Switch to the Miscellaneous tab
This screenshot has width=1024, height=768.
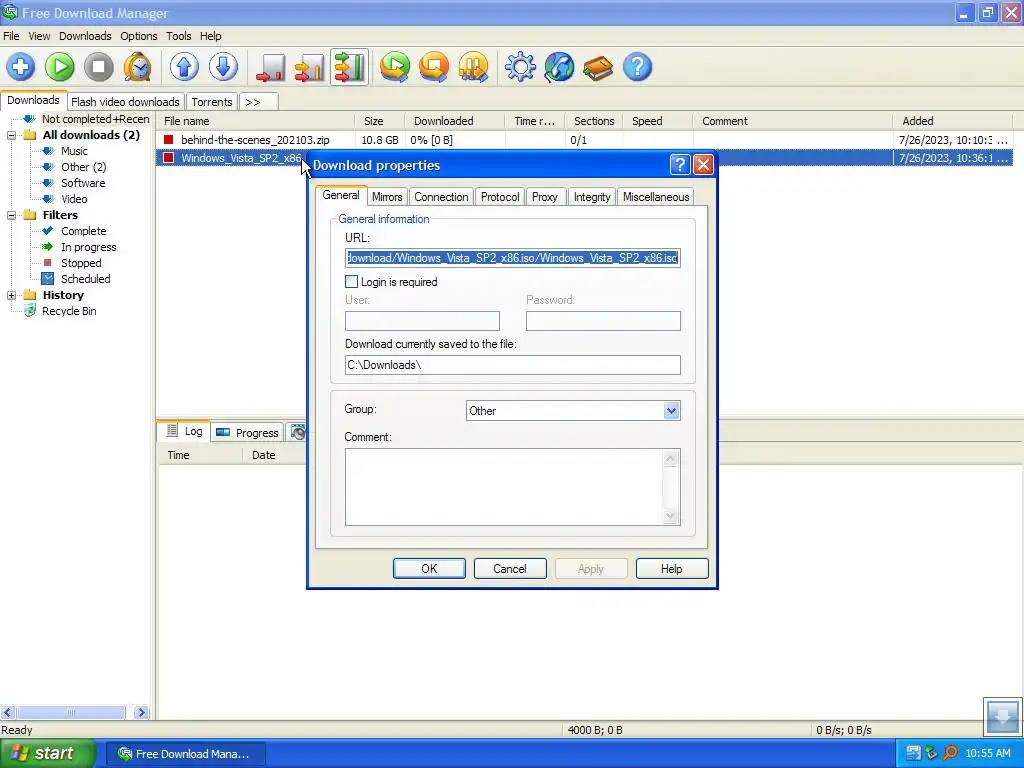coord(656,197)
